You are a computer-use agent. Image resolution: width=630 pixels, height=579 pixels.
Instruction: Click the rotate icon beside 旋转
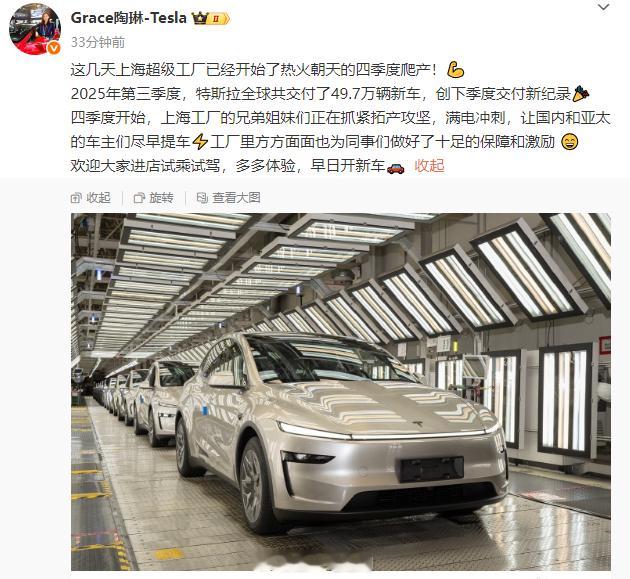[x=139, y=198]
